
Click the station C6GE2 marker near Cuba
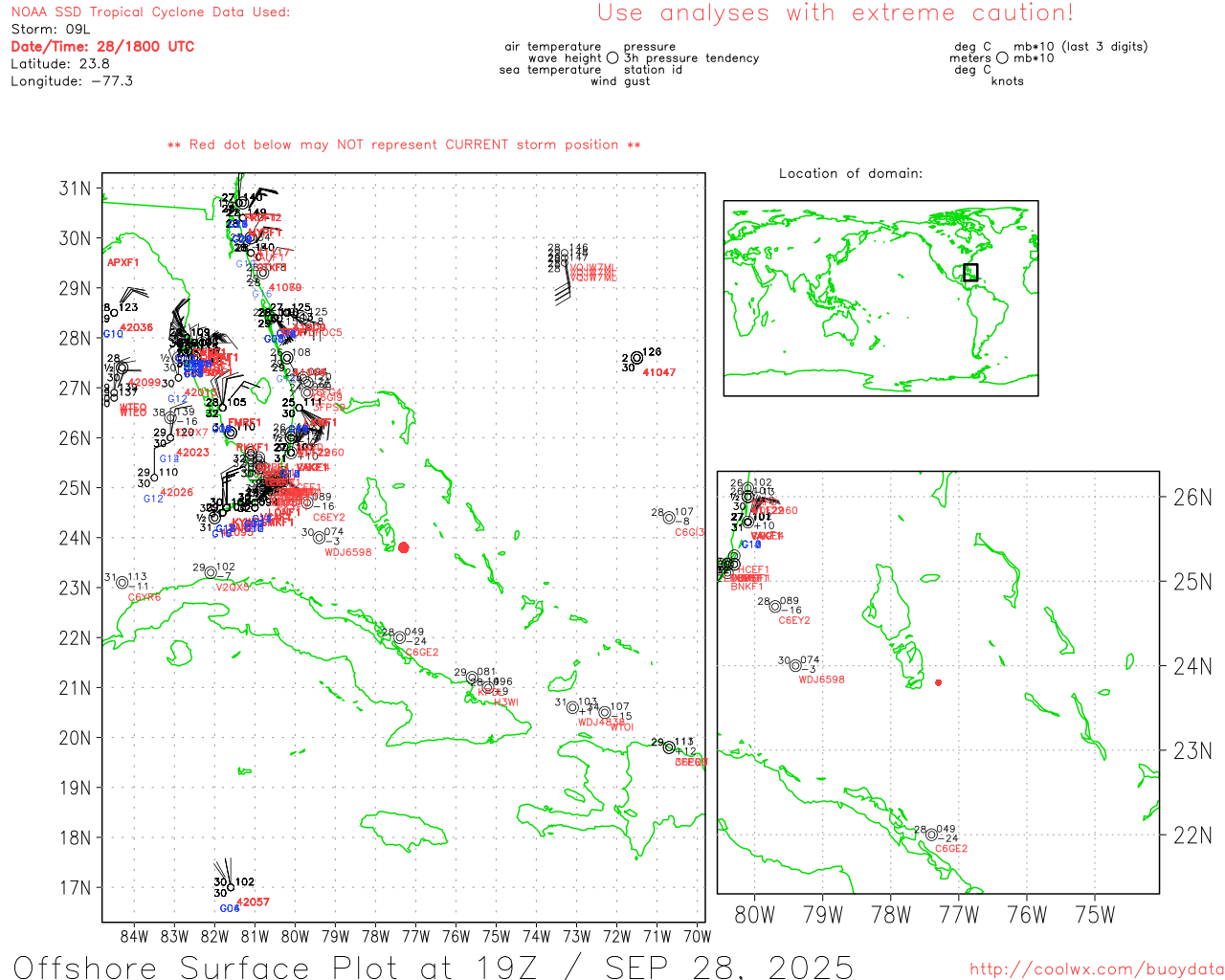click(400, 637)
